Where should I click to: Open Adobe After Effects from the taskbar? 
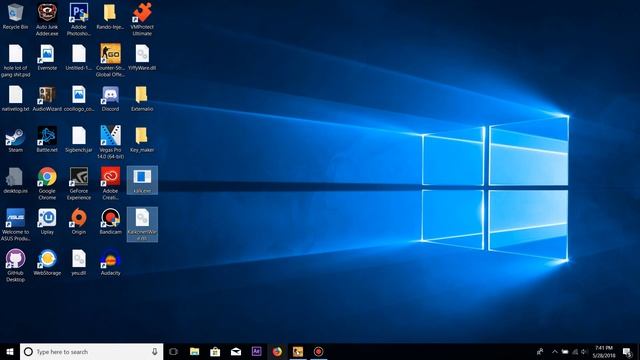(256, 351)
